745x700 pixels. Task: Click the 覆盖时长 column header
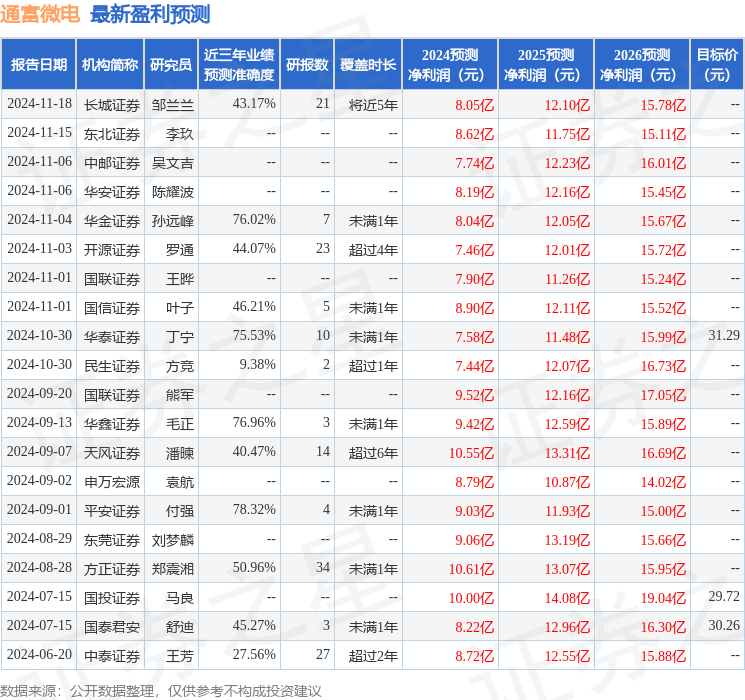368,65
